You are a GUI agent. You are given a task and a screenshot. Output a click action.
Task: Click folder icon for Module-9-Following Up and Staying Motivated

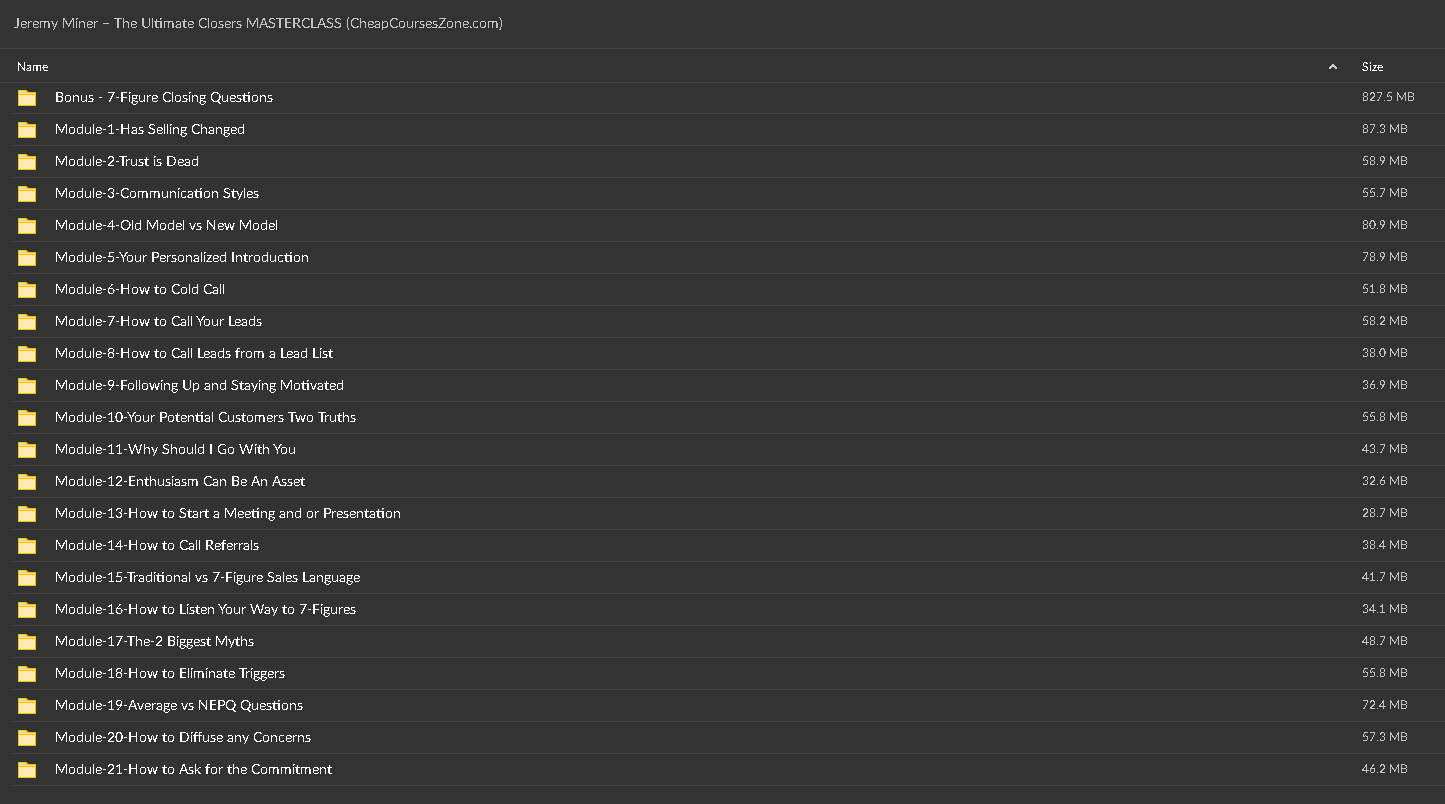click(27, 386)
